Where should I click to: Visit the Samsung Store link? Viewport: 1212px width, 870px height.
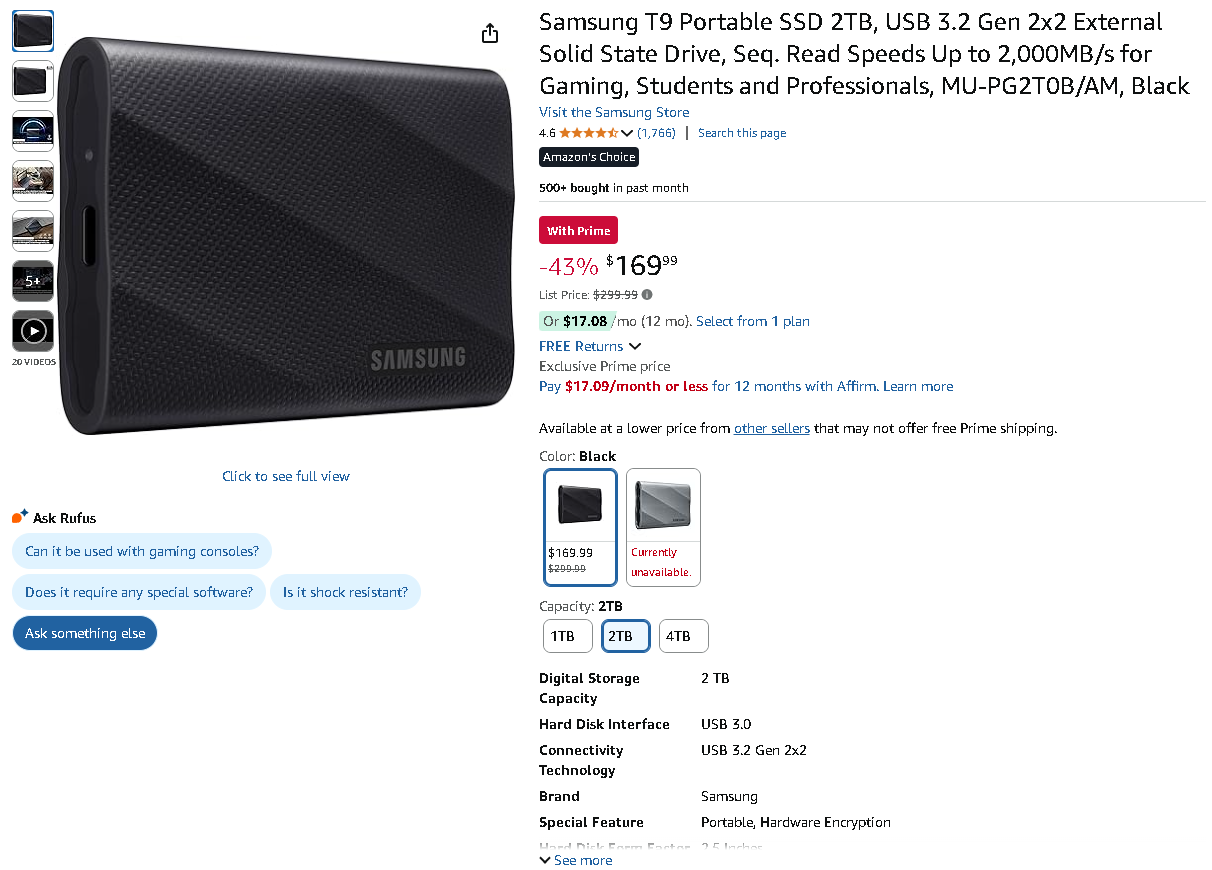[x=613, y=112]
